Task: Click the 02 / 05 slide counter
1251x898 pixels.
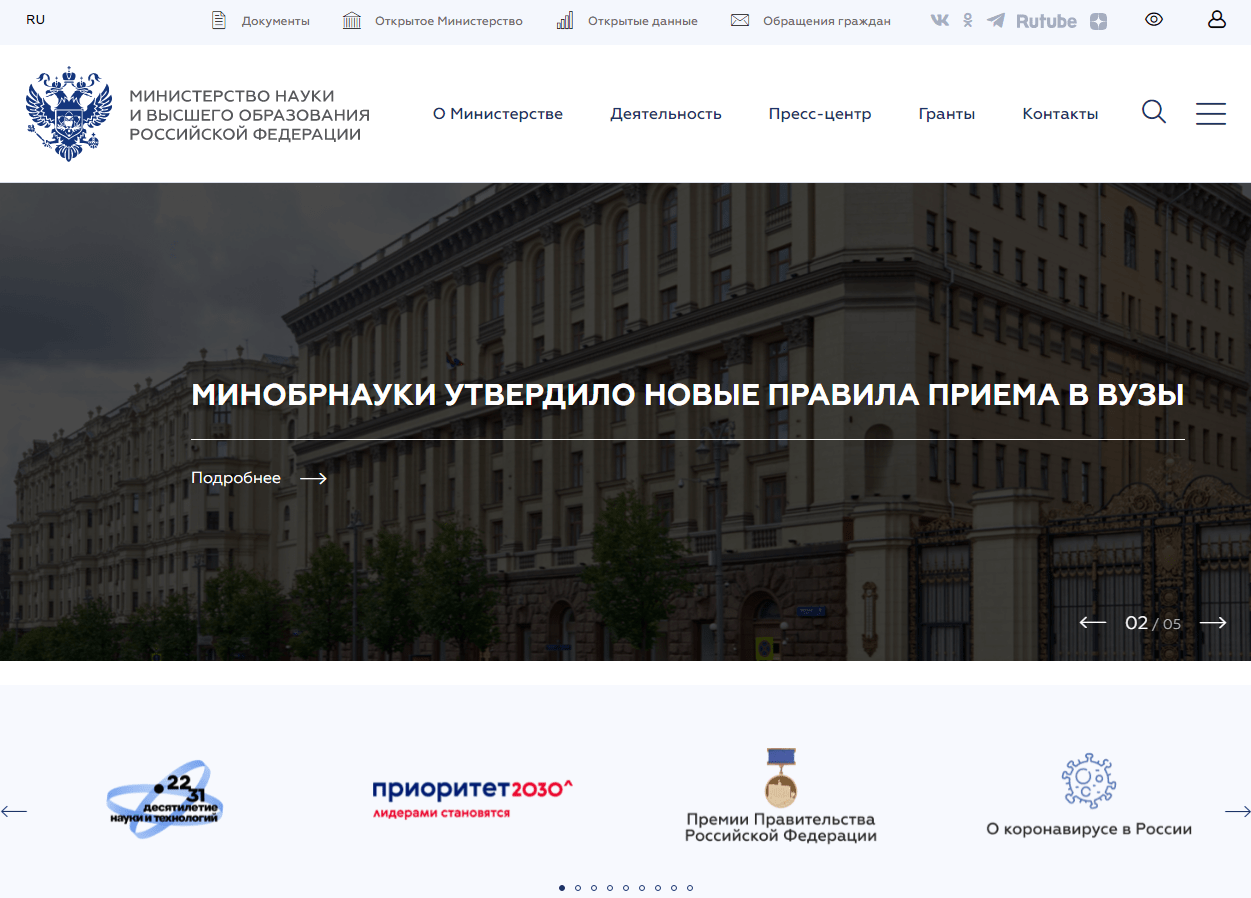Action: click(1153, 623)
